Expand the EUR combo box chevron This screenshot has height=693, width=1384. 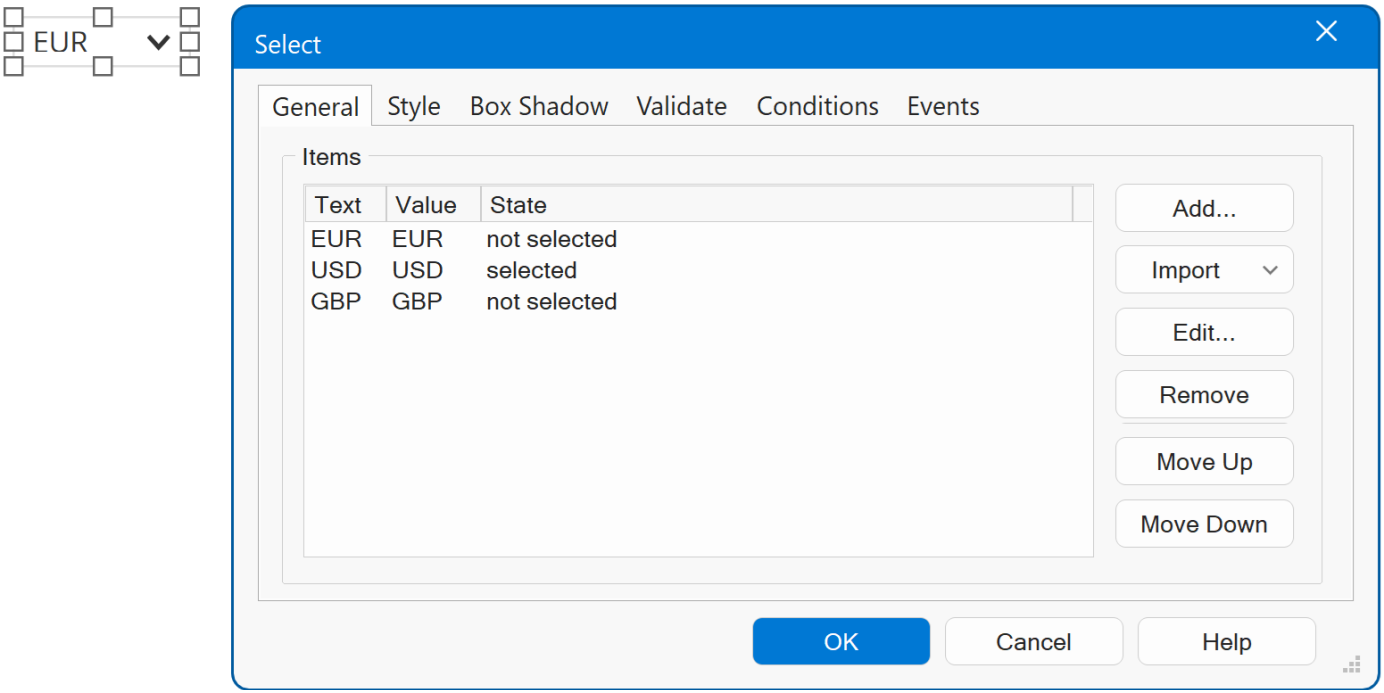coord(158,42)
